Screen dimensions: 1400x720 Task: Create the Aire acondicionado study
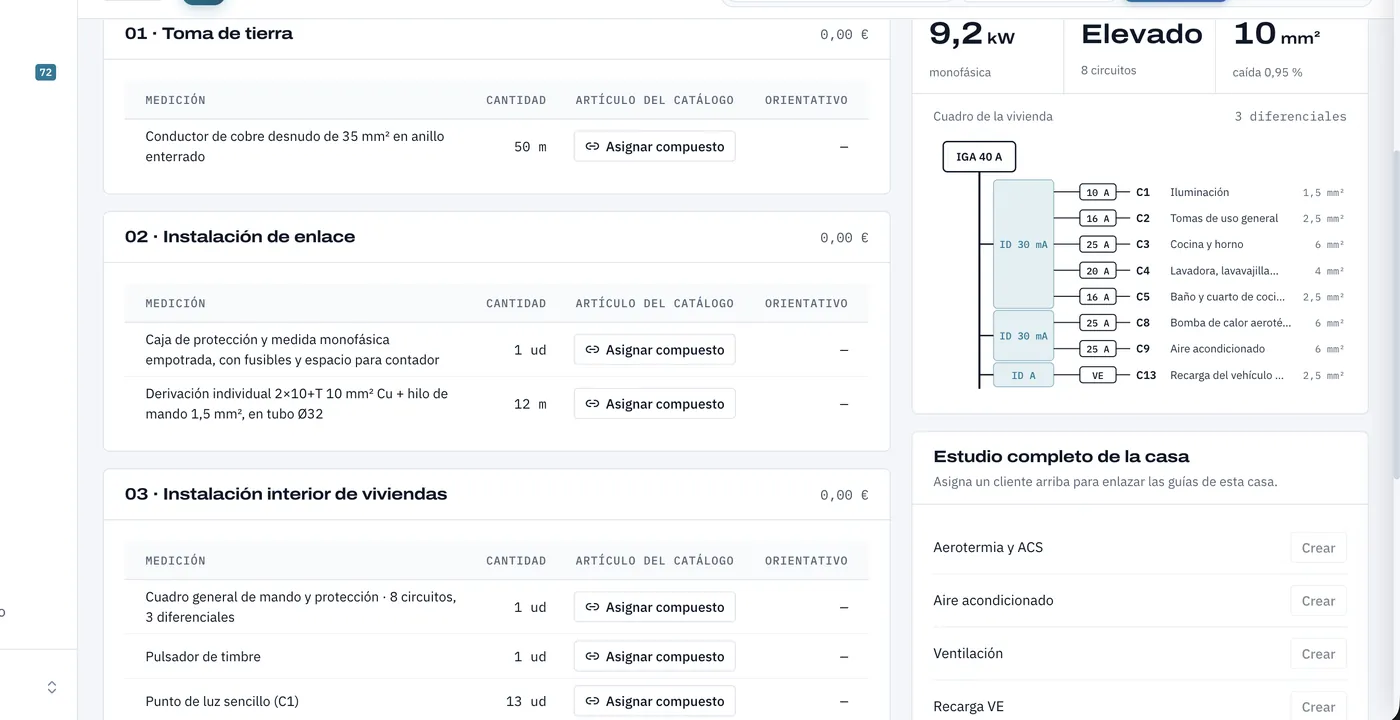[x=1318, y=601]
